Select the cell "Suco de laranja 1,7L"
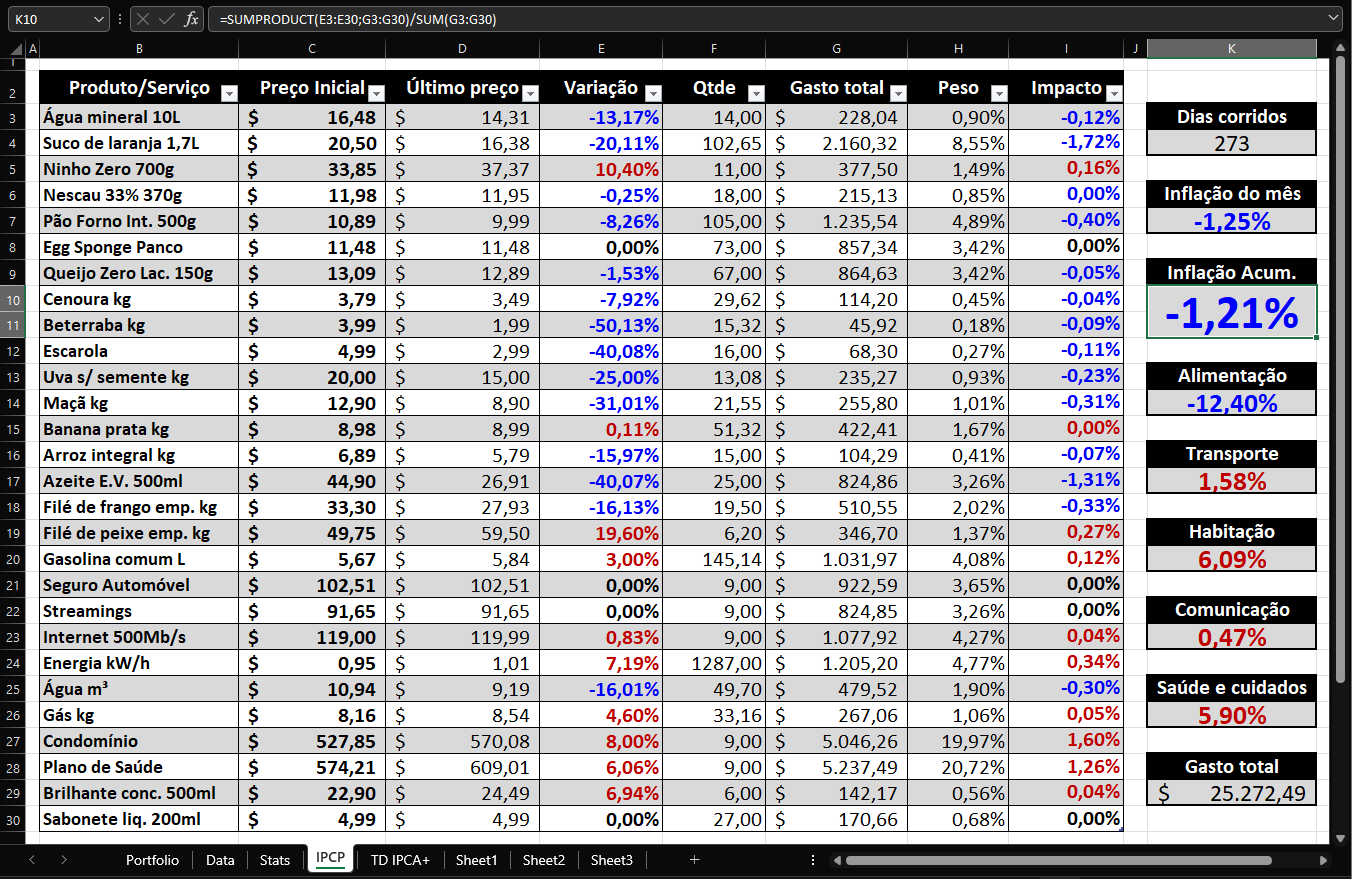Image resolution: width=1352 pixels, height=879 pixels. pos(139,143)
